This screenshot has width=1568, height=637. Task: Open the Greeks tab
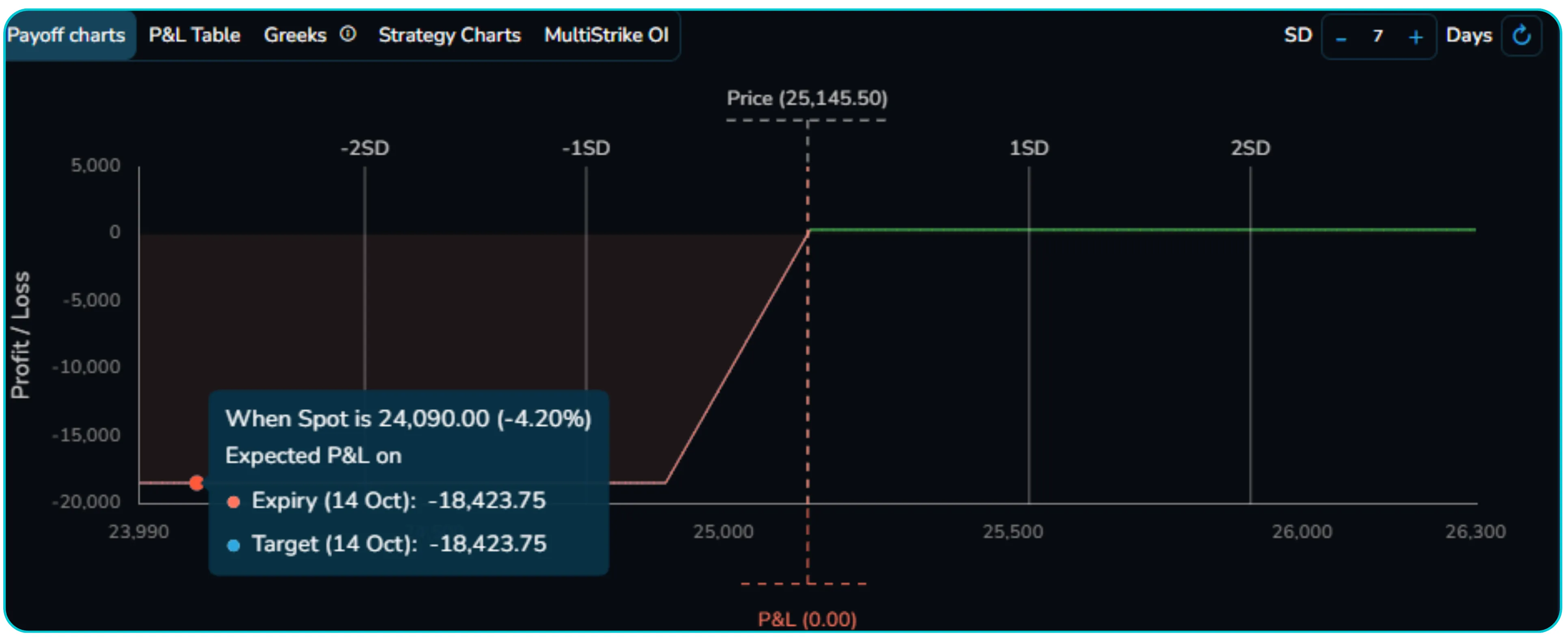[x=295, y=35]
